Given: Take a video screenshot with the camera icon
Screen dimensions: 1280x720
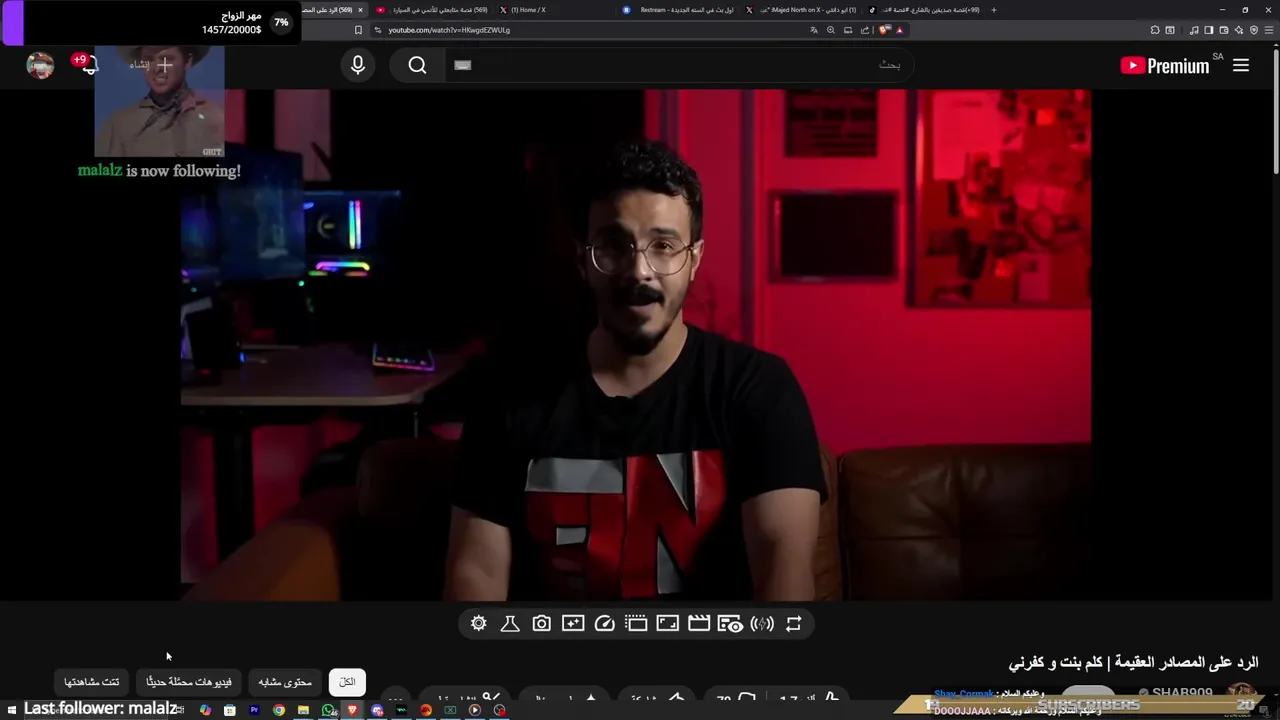Looking at the screenshot, I should pyautogui.click(x=541, y=624).
